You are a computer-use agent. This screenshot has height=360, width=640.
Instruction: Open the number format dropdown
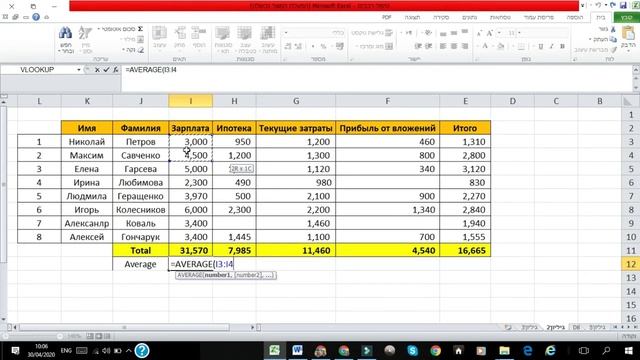[x=286, y=33]
